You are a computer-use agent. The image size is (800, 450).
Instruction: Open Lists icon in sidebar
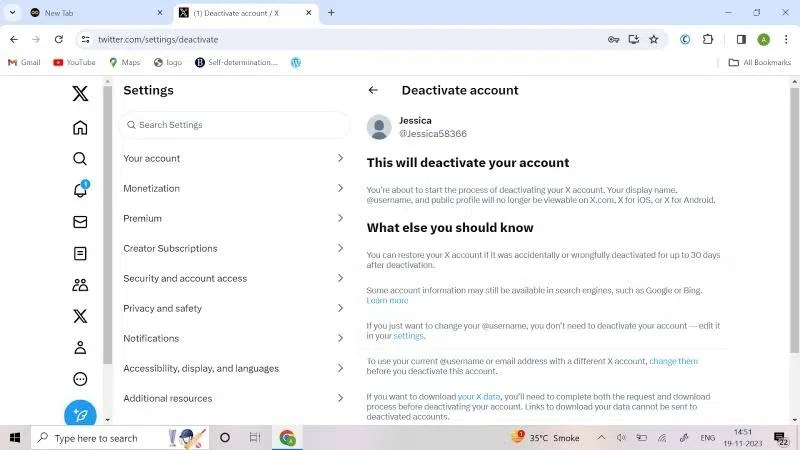coord(80,254)
